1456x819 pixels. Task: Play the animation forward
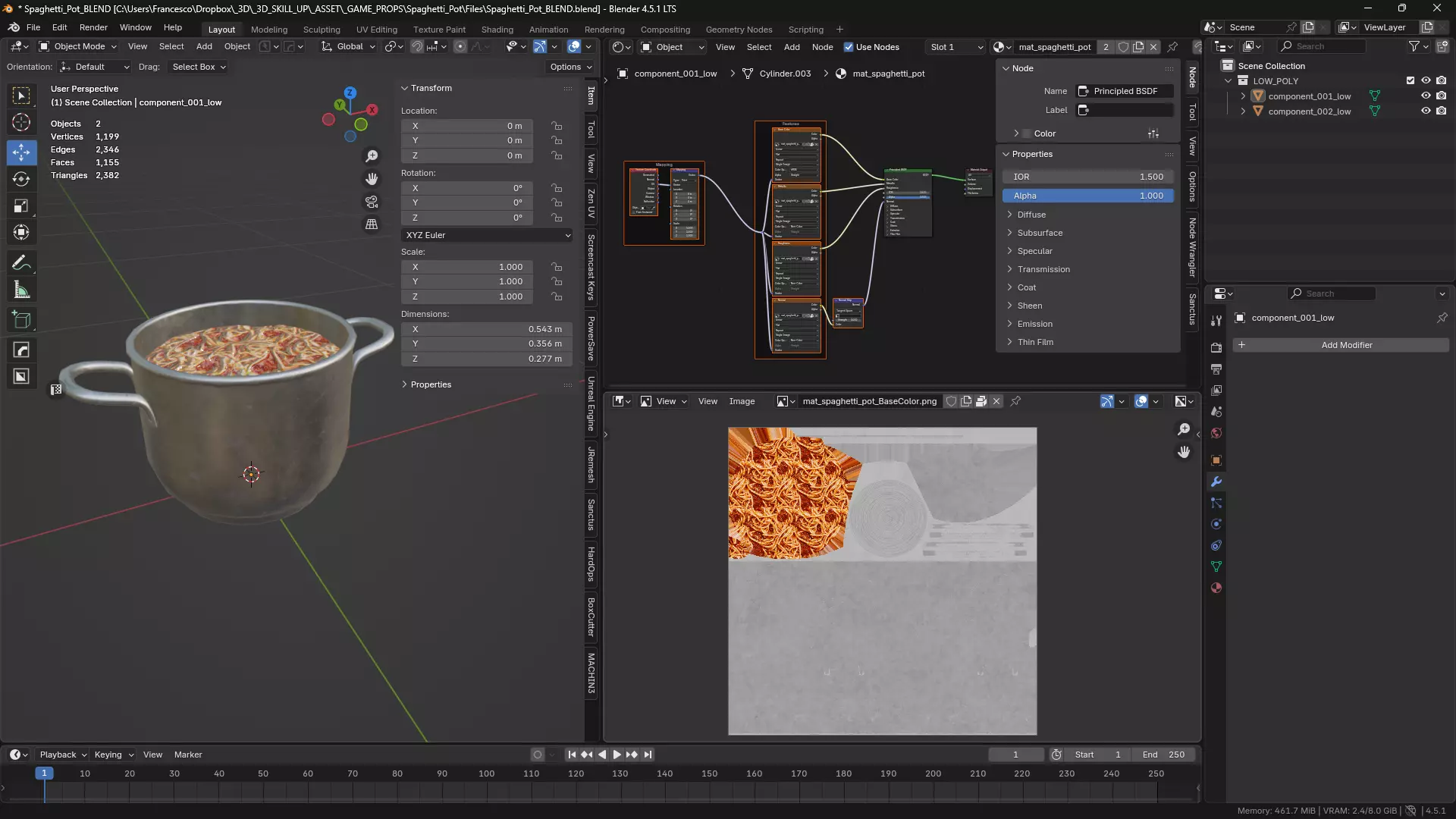tap(617, 755)
